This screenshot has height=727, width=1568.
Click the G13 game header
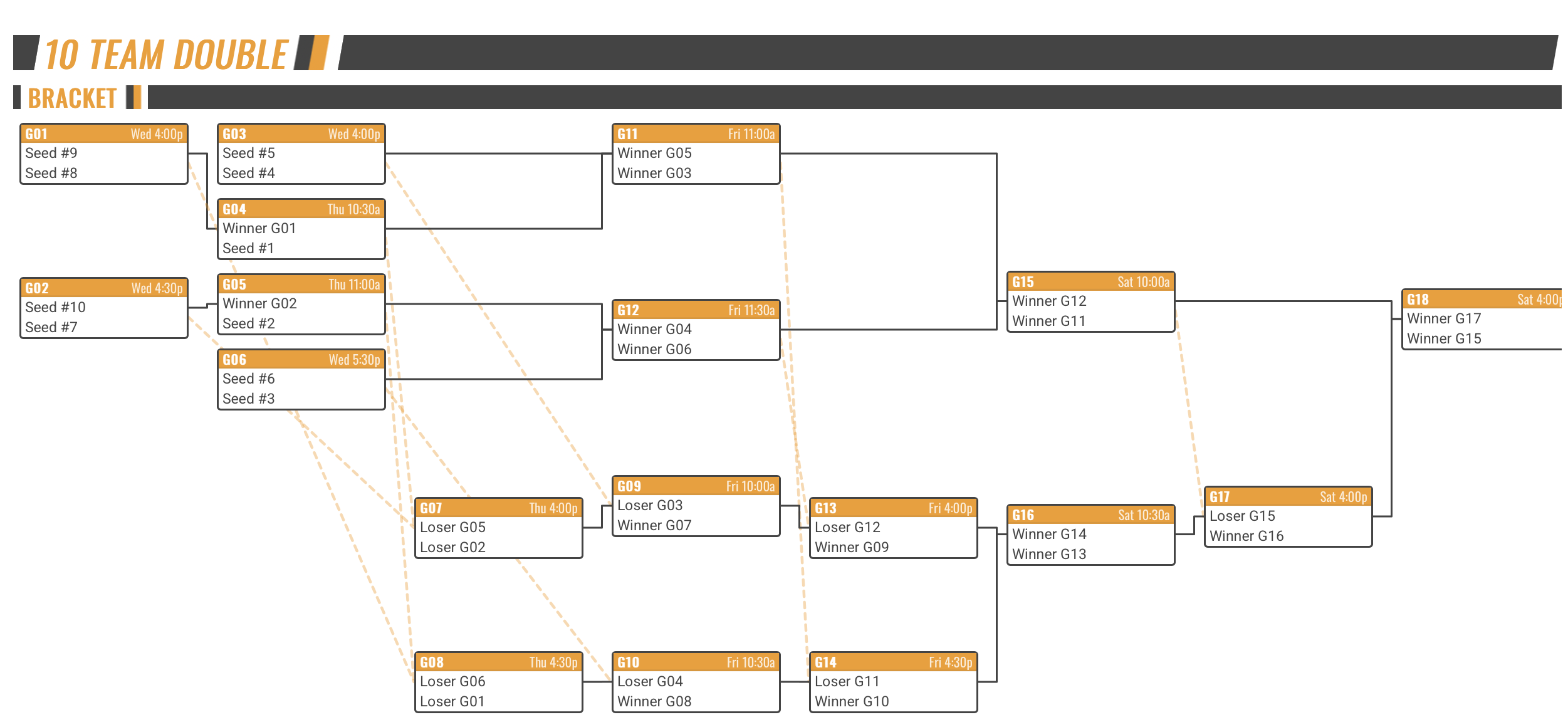pyautogui.click(x=894, y=508)
